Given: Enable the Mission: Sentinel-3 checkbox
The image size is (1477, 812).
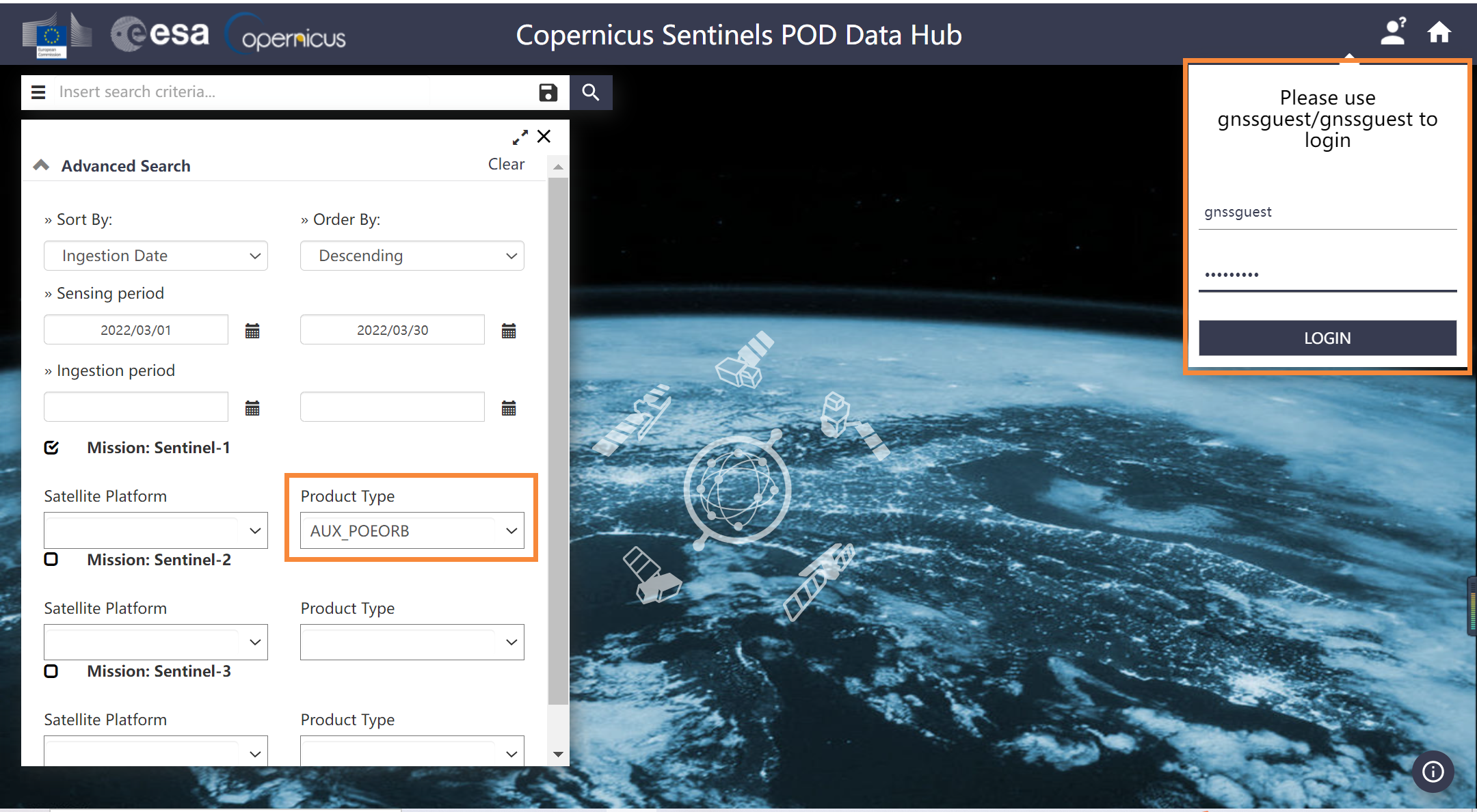Looking at the screenshot, I should coord(51,671).
